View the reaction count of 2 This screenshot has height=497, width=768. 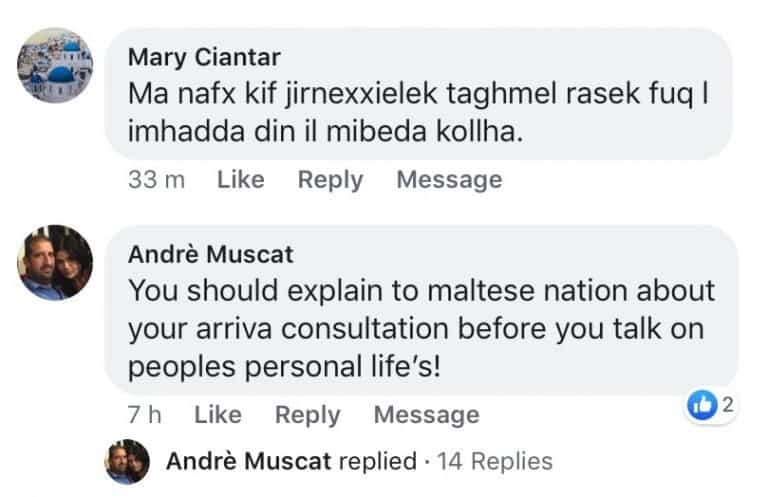tap(728, 406)
